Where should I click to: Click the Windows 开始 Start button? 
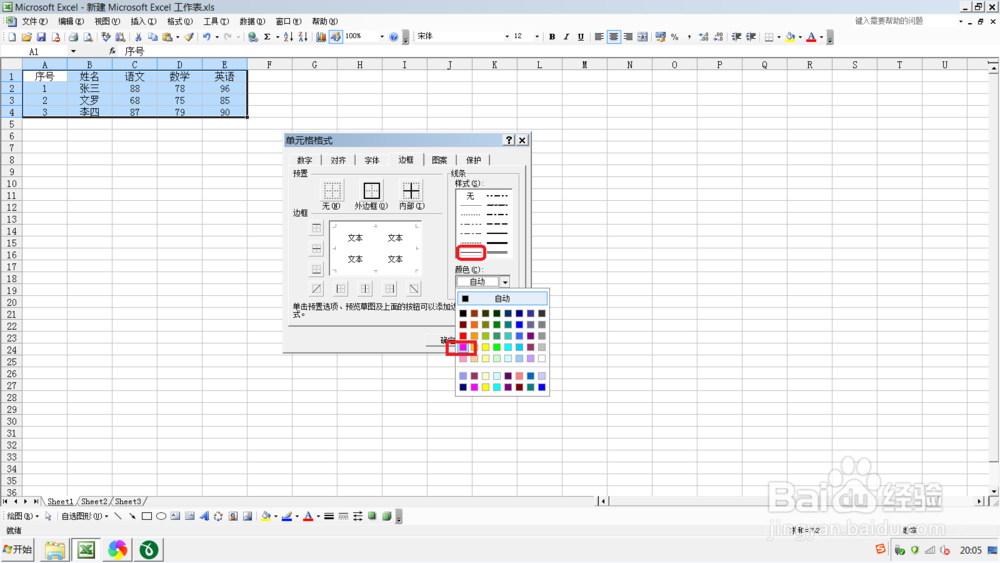(x=18, y=550)
